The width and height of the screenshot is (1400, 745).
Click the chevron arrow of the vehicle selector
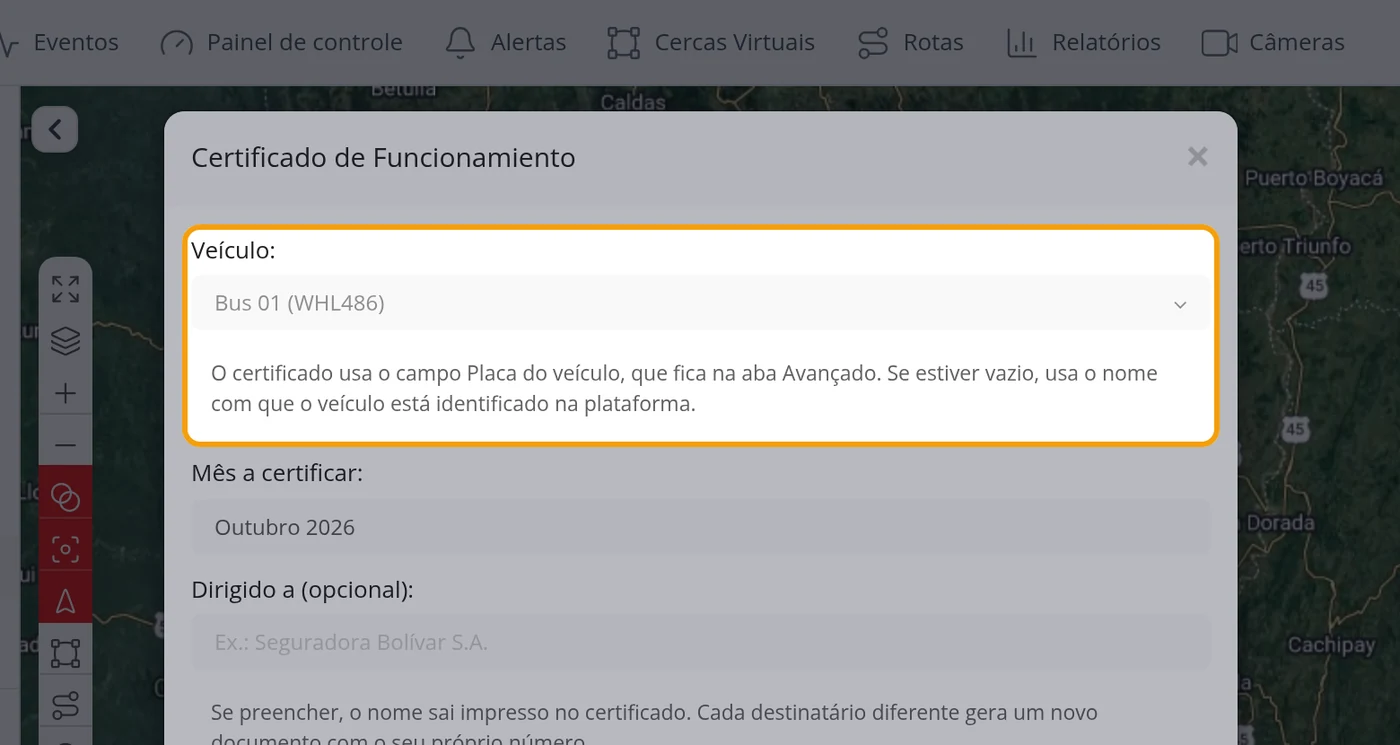(x=1180, y=304)
